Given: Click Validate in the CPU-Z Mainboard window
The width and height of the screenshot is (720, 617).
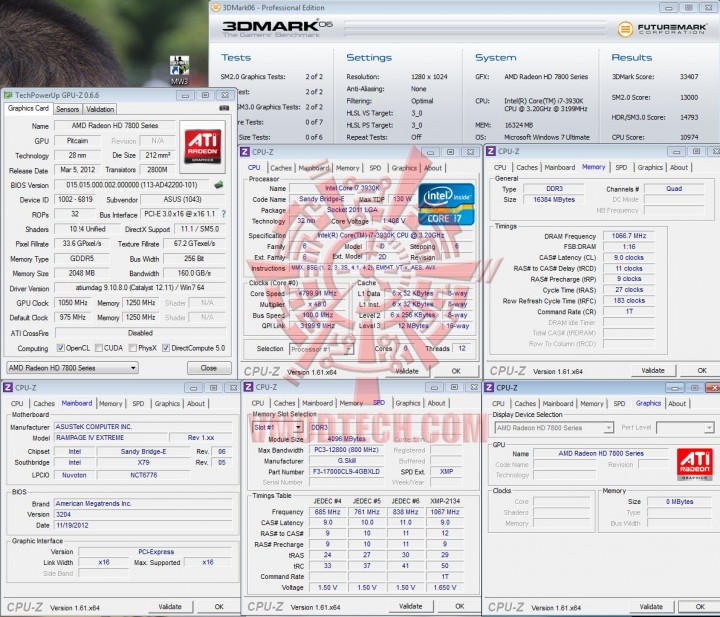Looking at the screenshot, I should click(x=170, y=607).
